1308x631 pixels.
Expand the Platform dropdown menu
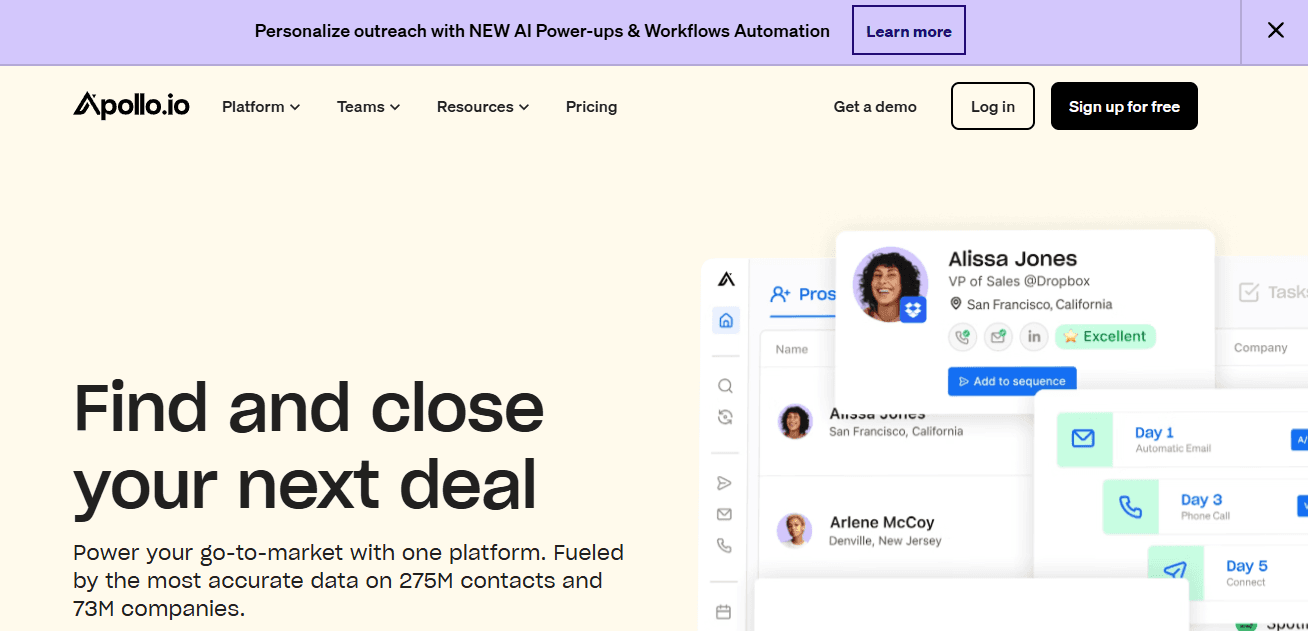260,106
